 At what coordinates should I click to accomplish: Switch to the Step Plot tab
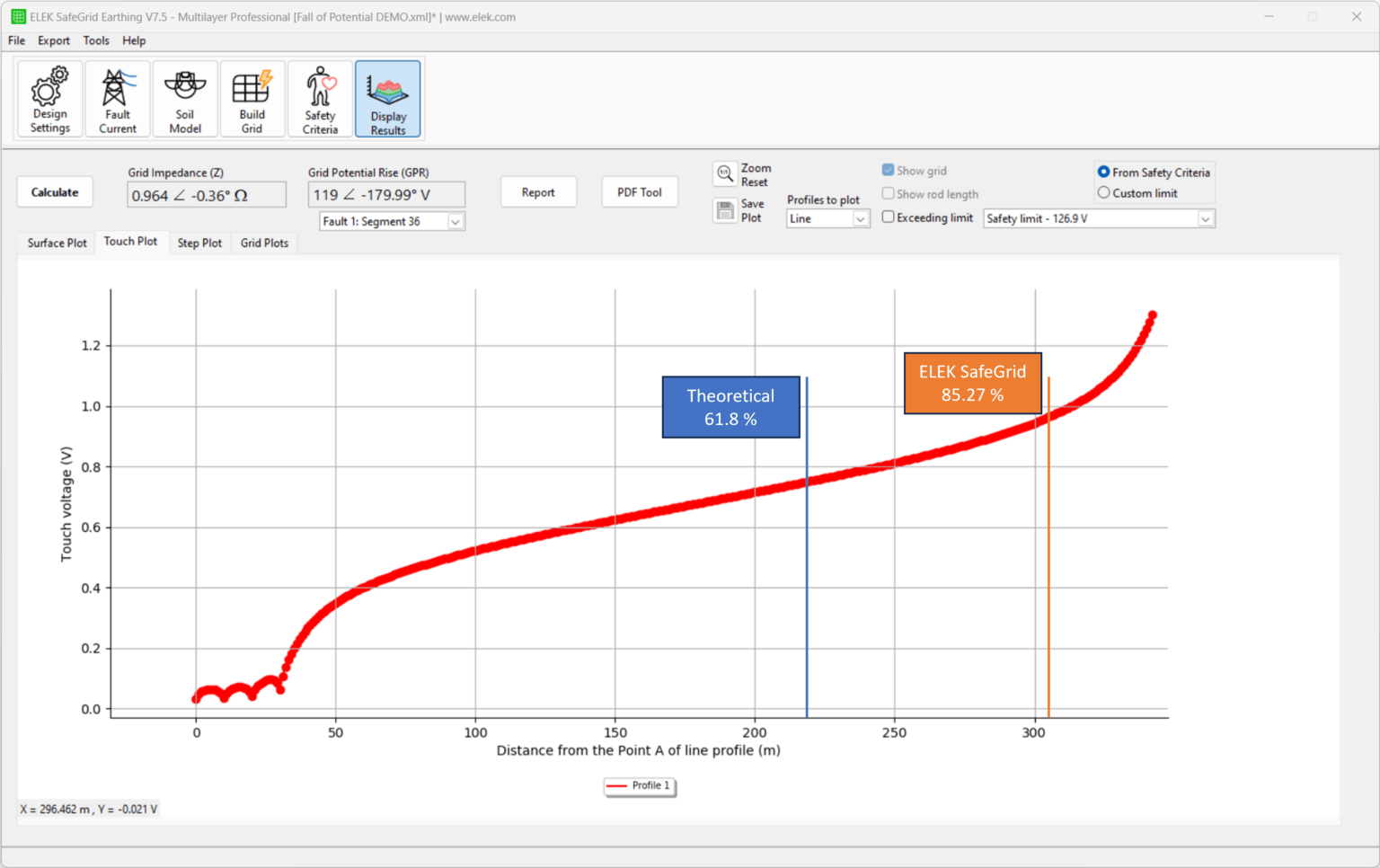click(199, 243)
